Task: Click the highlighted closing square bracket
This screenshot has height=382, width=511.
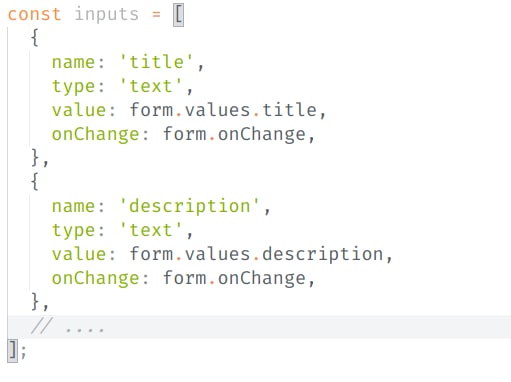Action: coord(13,351)
